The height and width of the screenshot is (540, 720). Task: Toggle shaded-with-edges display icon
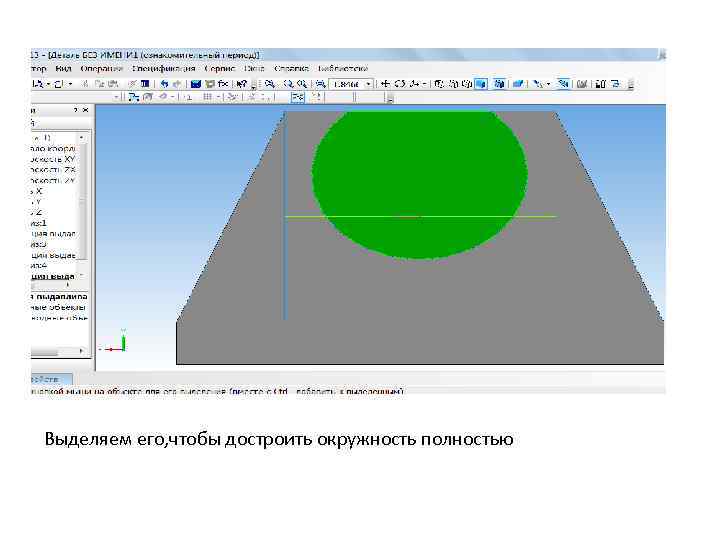(499, 84)
